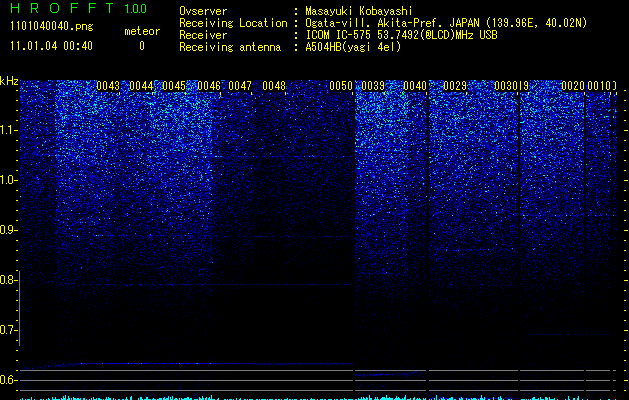Click the 0.8 frequency axis label
The width and height of the screenshot is (629, 400).
[9, 280]
